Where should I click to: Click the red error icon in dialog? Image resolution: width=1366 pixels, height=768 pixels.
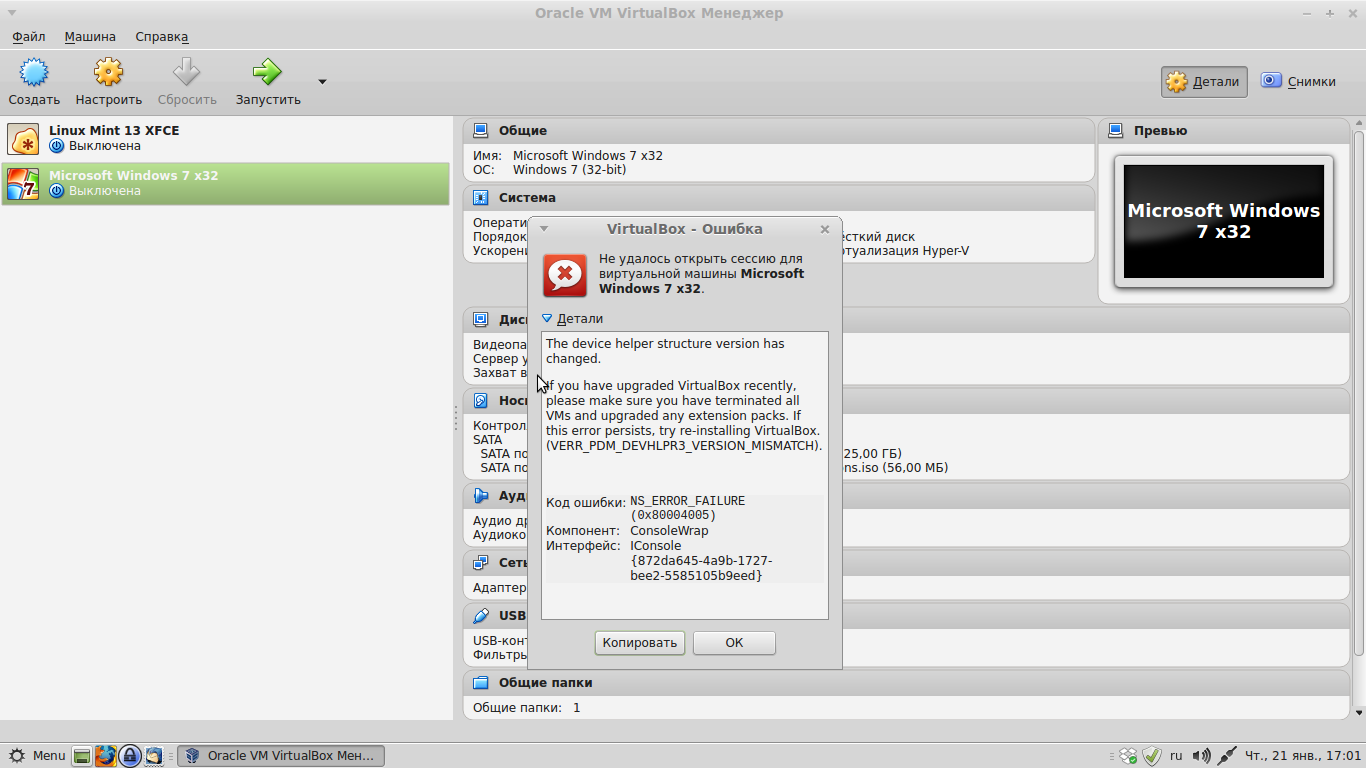pyautogui.click(x=565, y=275)
